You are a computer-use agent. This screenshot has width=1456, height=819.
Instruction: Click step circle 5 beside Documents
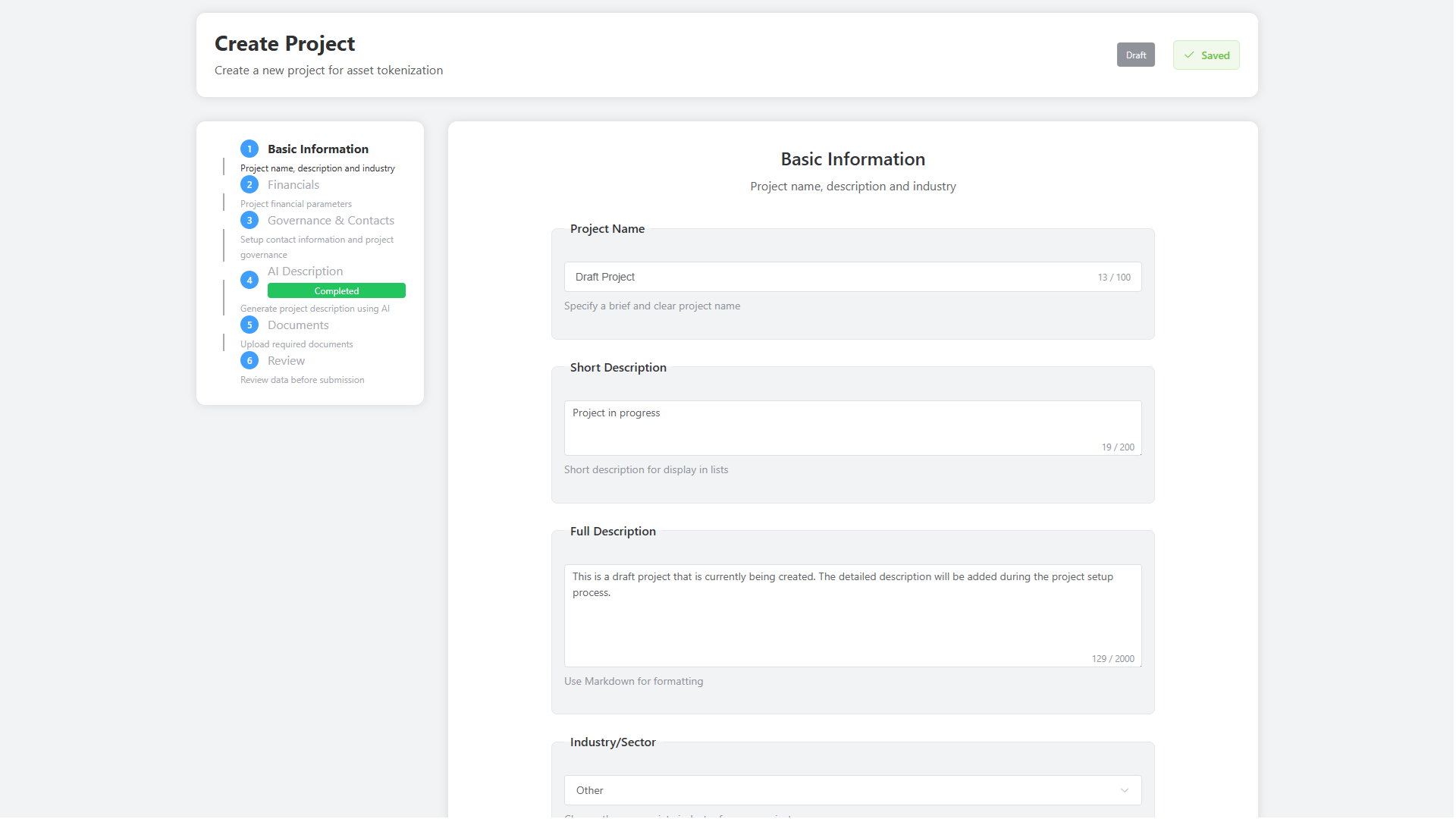(x=249, y=325)
